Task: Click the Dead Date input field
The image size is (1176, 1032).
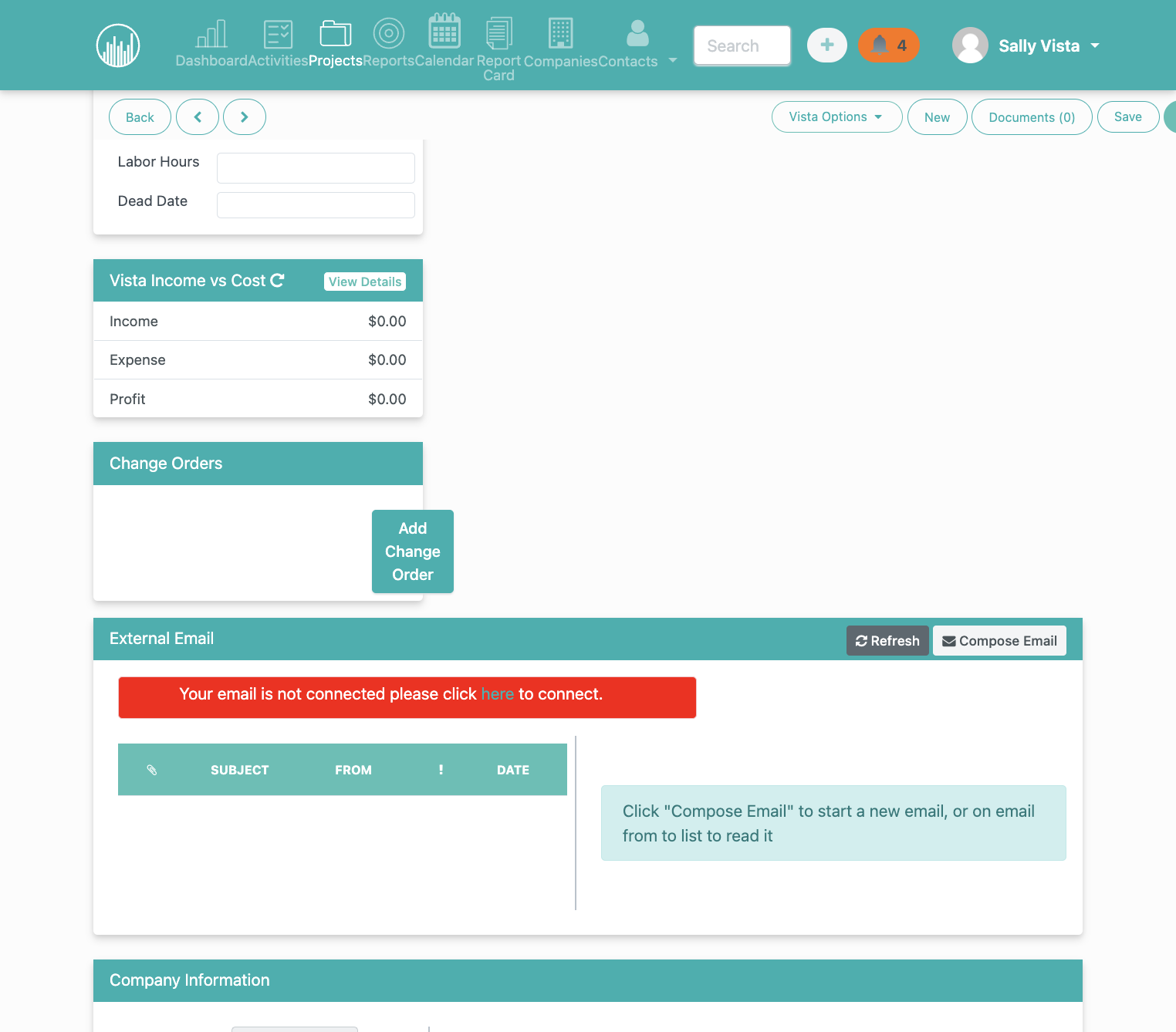Action: 316,205
